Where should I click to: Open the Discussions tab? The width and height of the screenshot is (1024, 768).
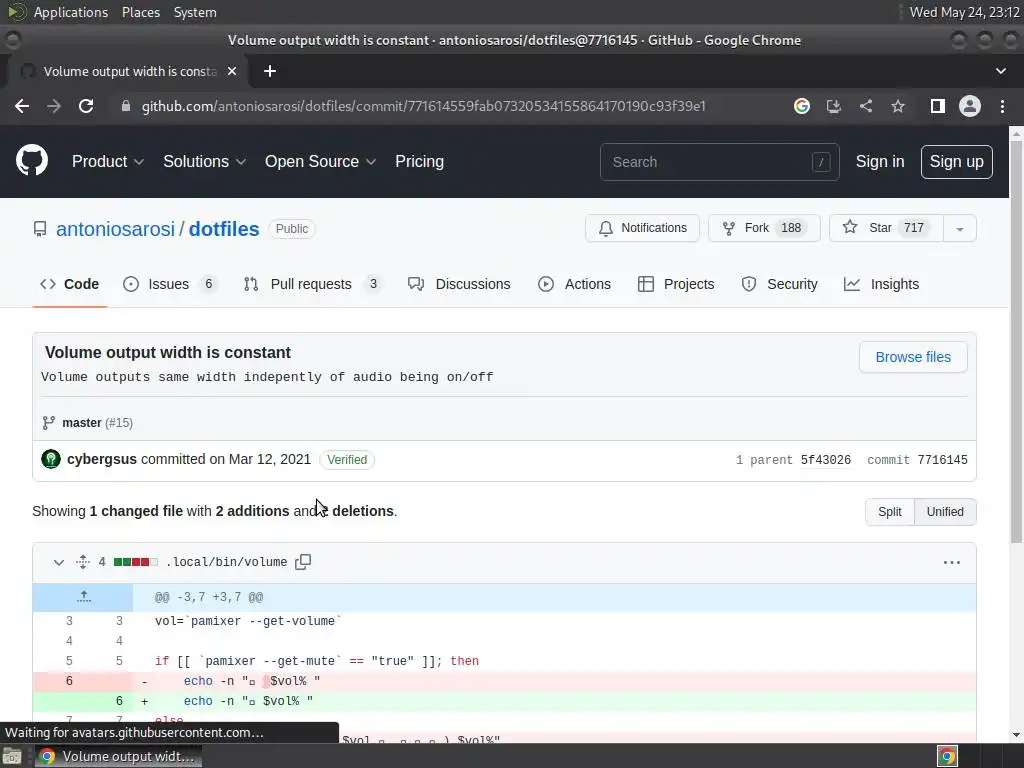[459, 284]
